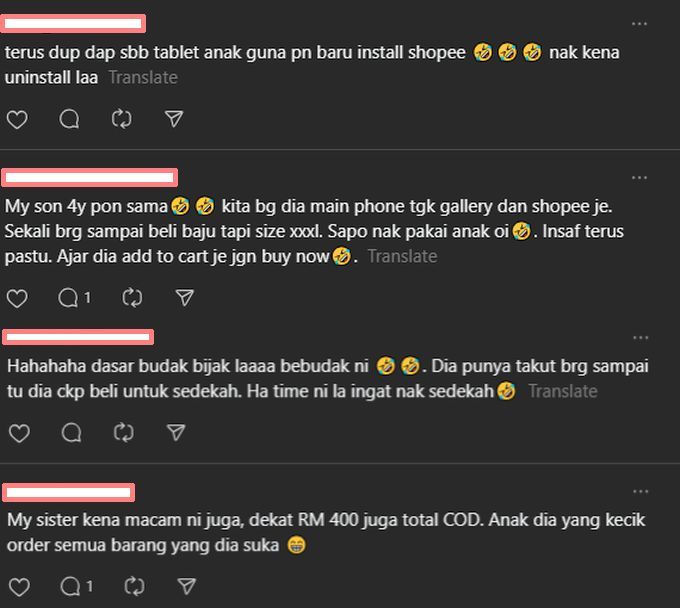
Task: Repost the first comment about tablet
Action: pyautogui.click(x=121, y=119)
